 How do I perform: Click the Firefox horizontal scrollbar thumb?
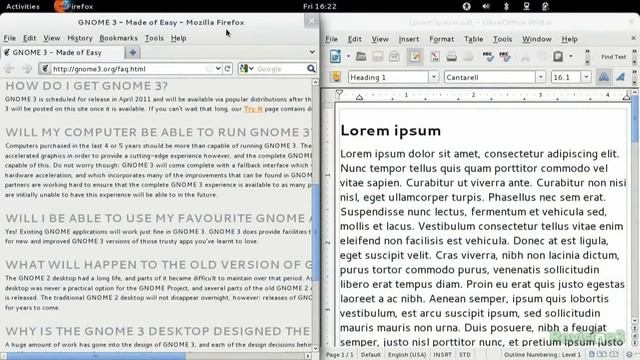96,356
